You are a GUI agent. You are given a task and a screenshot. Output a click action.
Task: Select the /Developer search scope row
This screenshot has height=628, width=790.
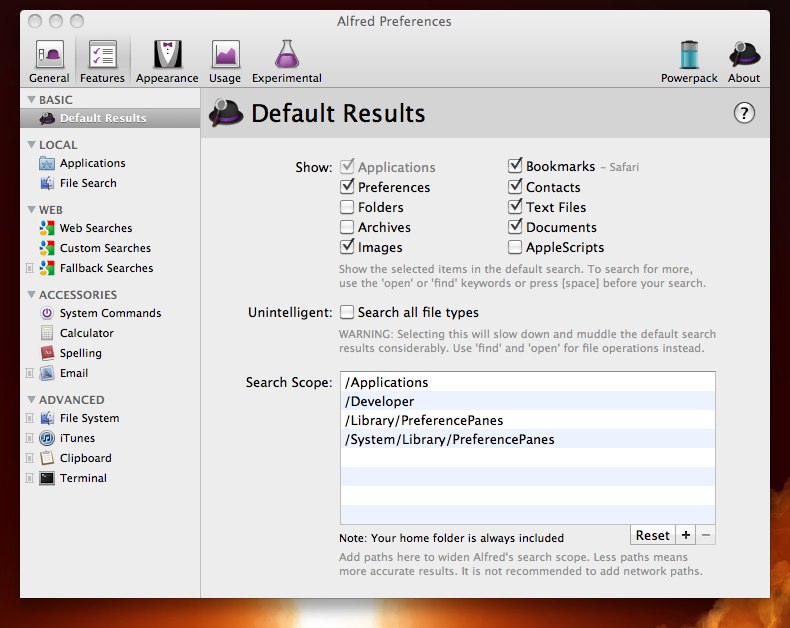click(528, 401)
